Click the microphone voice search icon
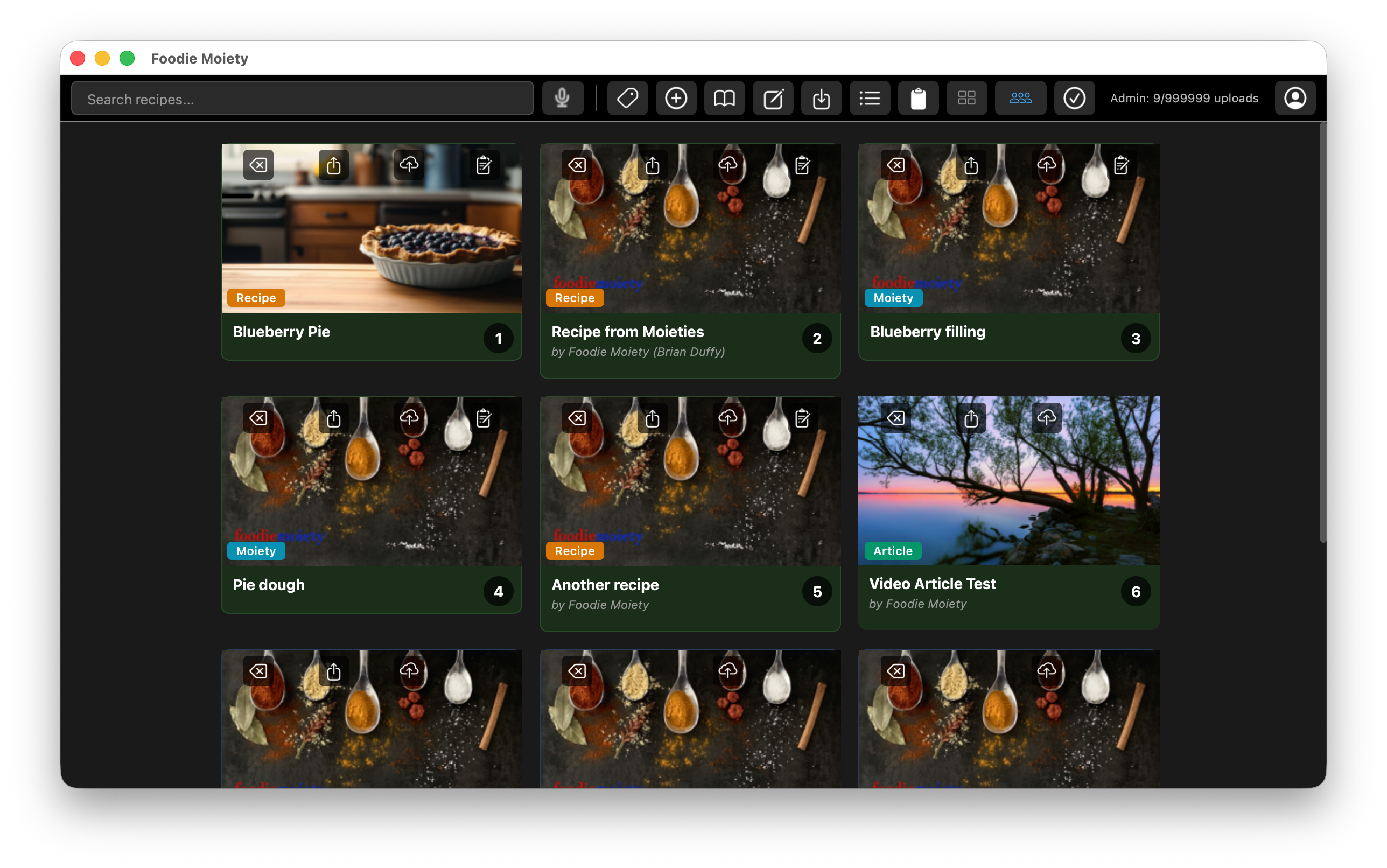1387x868 pixels. [562, 98]
